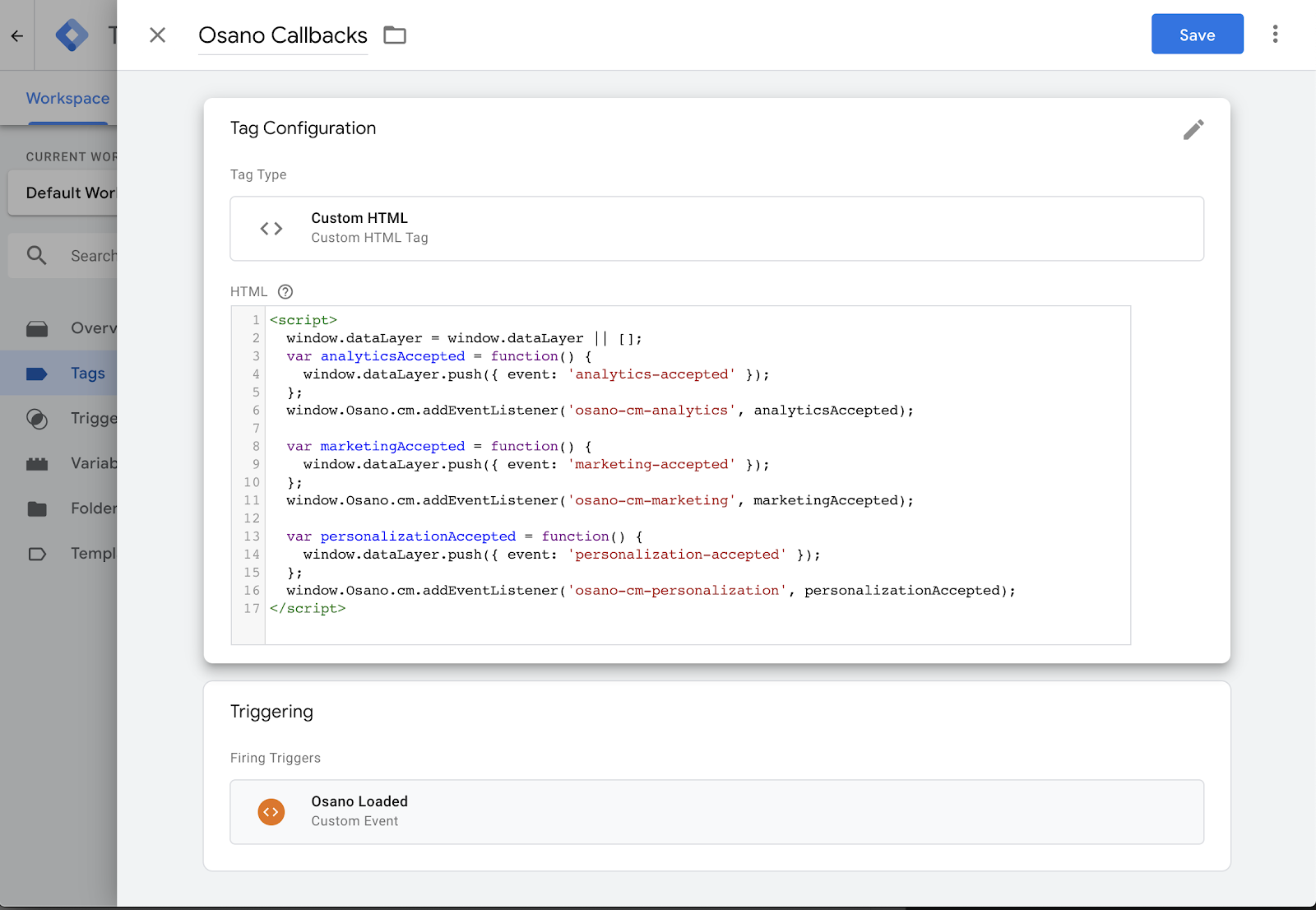Image resolution: width=1316 pixels, height=910 pixels.
Task: Edit Tag Configuration with pencil icon
Action: point(1193,129)
